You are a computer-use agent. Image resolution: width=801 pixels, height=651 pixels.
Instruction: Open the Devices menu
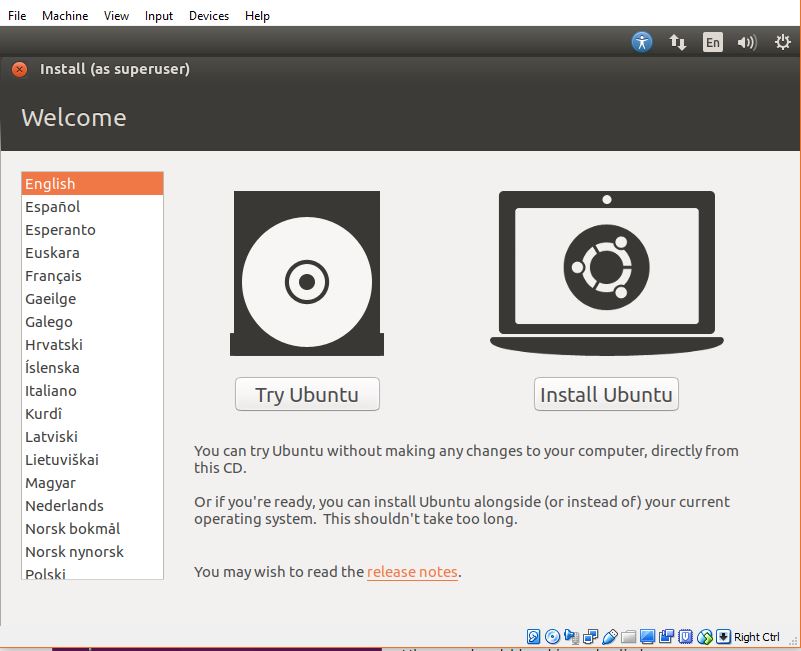(x=209, y=15)
